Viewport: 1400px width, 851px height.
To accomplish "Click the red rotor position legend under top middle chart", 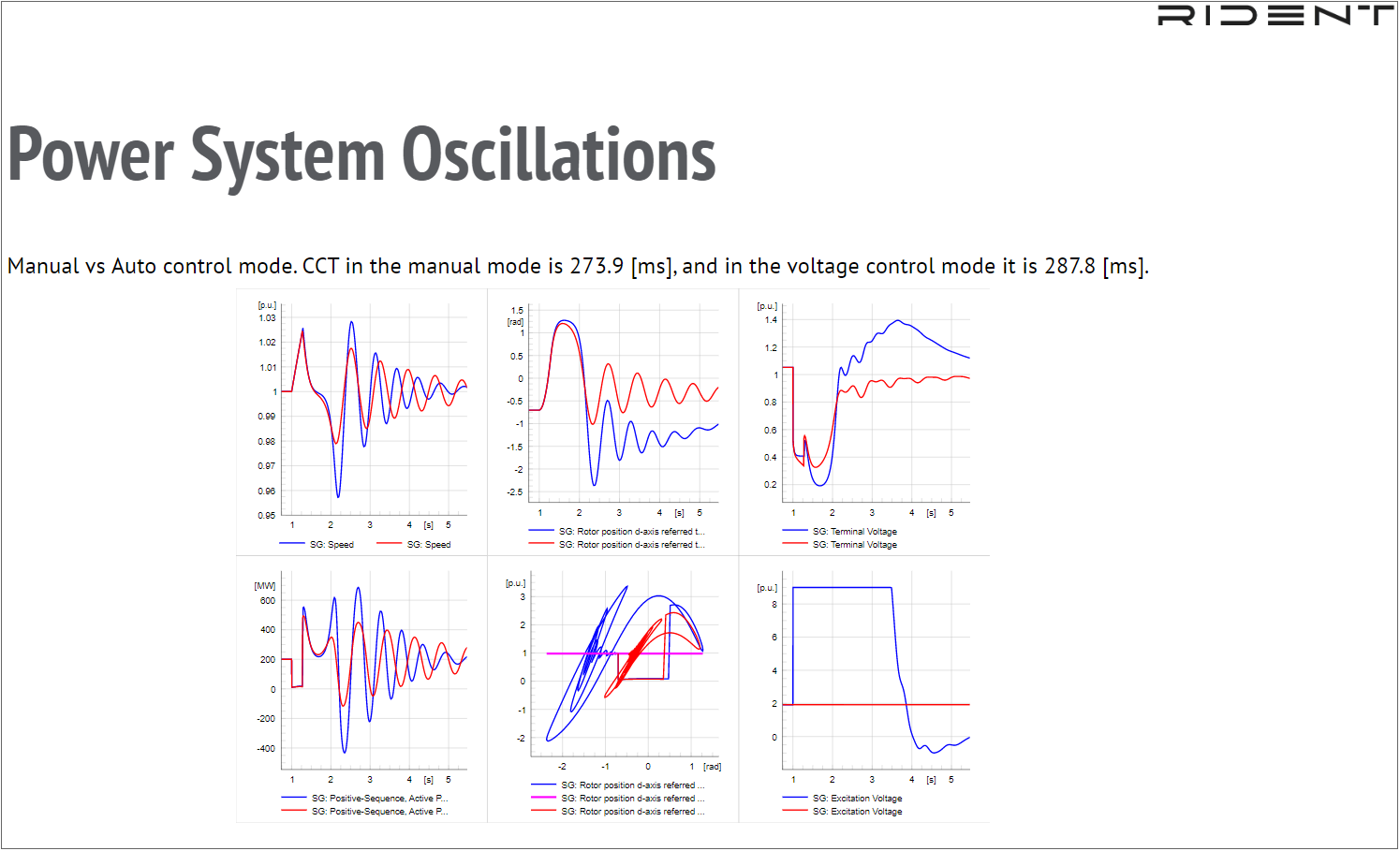I will 616,545.
